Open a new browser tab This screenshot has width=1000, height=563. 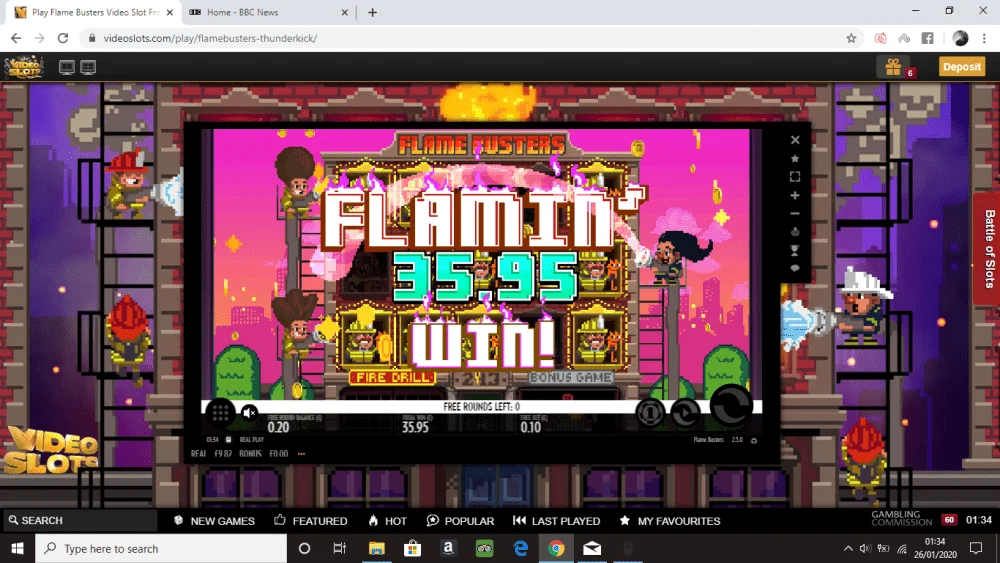click(372, 12)
